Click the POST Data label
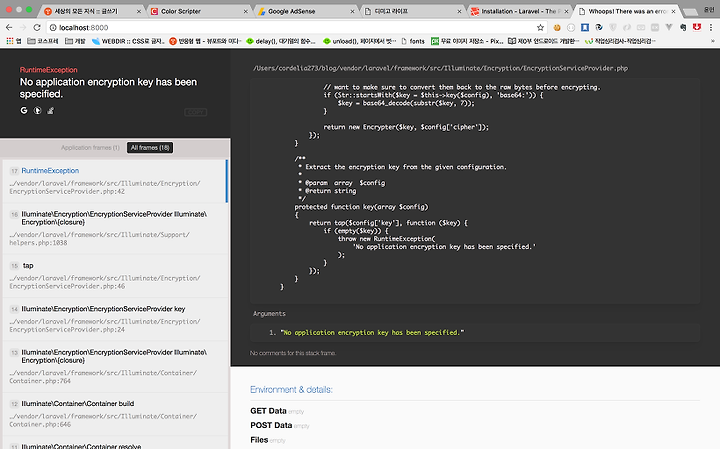Viewport: 720px width, 449px height. [271, 425]
